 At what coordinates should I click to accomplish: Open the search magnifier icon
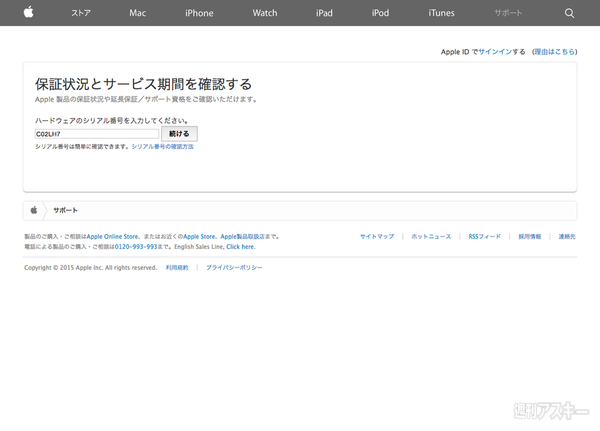click(x=569, y=13)
